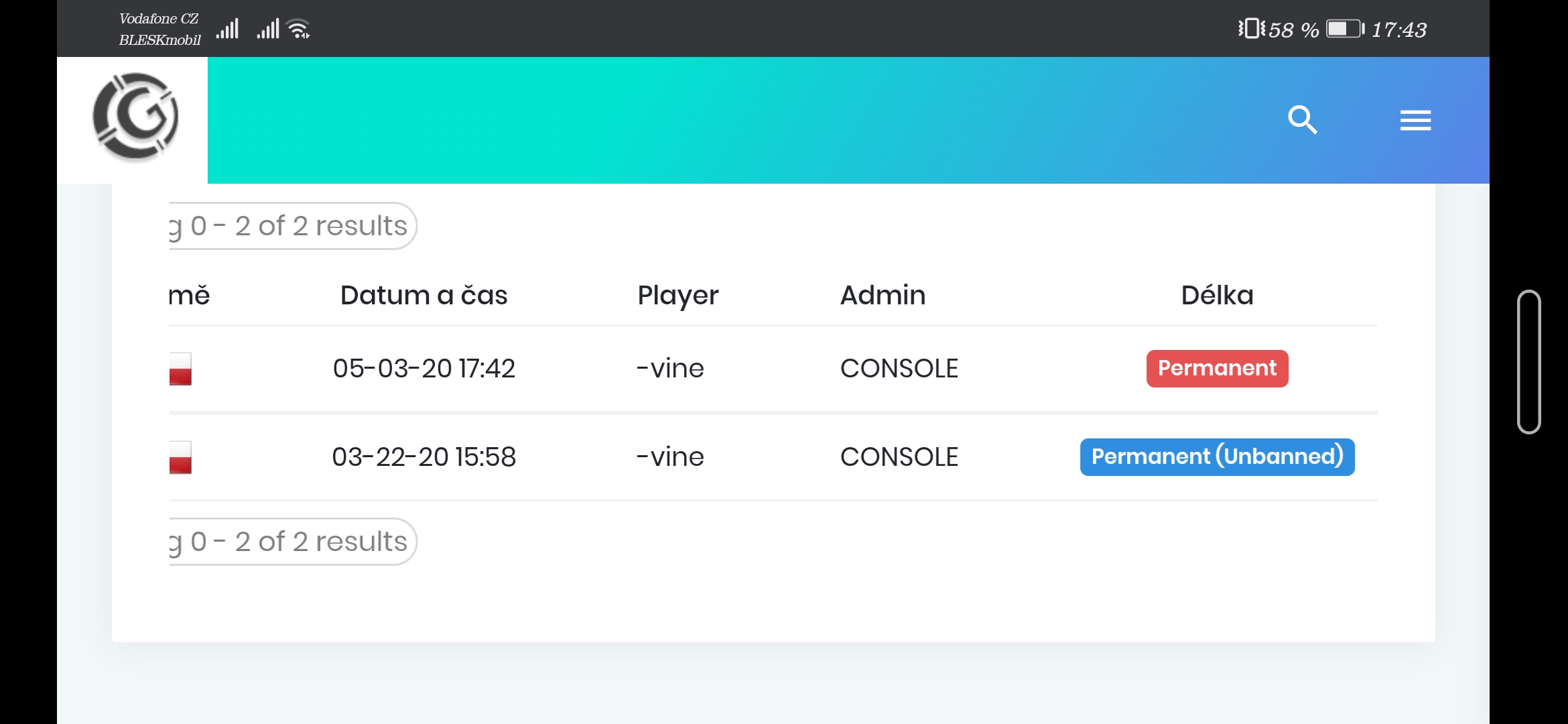Click the vertical scrollbar handle

click(1528, 362)
